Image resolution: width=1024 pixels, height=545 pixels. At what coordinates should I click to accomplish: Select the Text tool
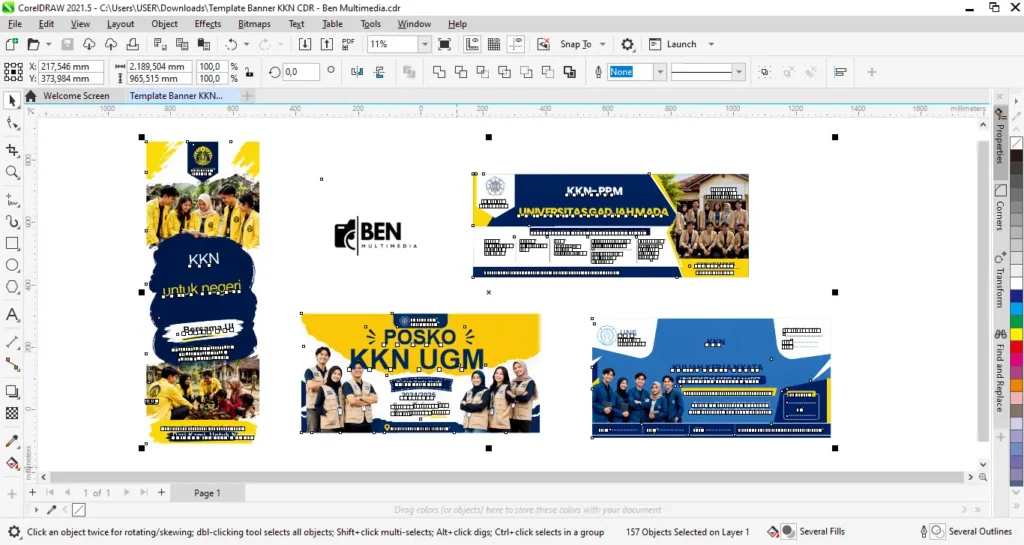(12, 315)
